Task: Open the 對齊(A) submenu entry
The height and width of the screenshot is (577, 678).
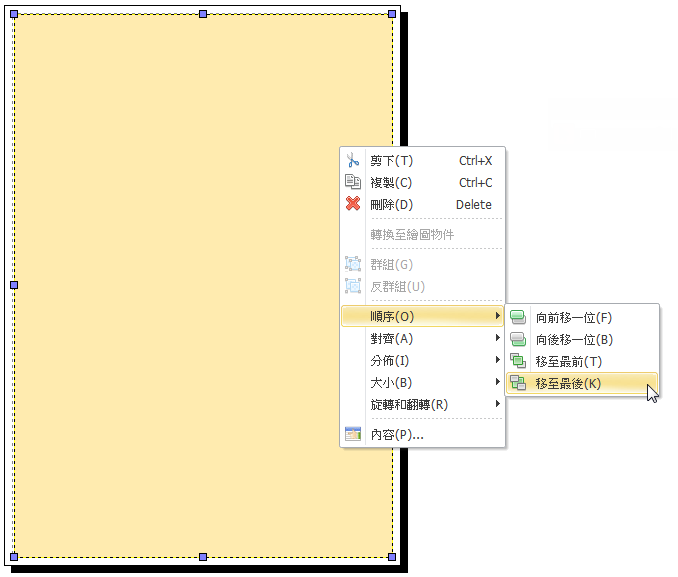Action: [x=422, y=338]
